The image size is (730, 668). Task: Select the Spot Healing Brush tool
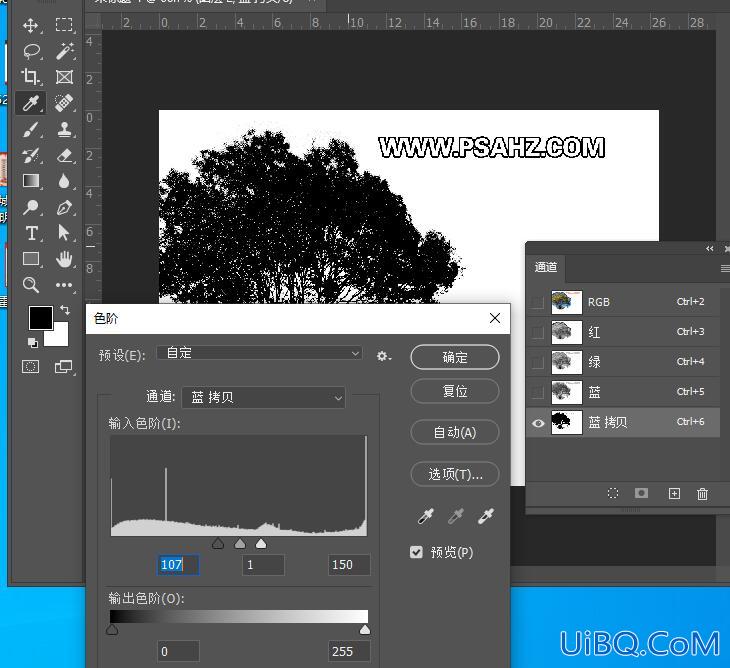[64, 103]
